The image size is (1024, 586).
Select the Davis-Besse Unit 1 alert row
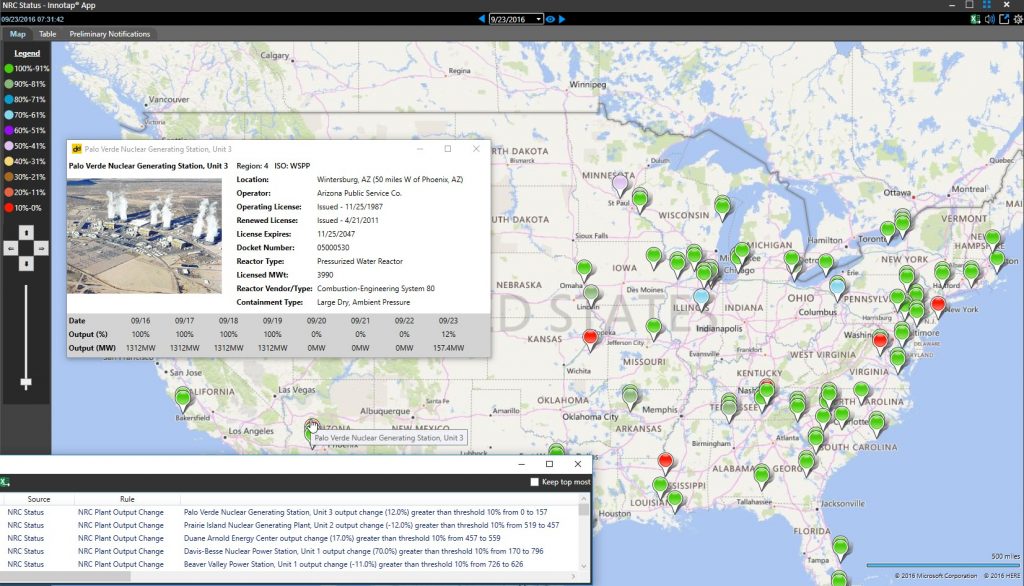tap(291, 551)
